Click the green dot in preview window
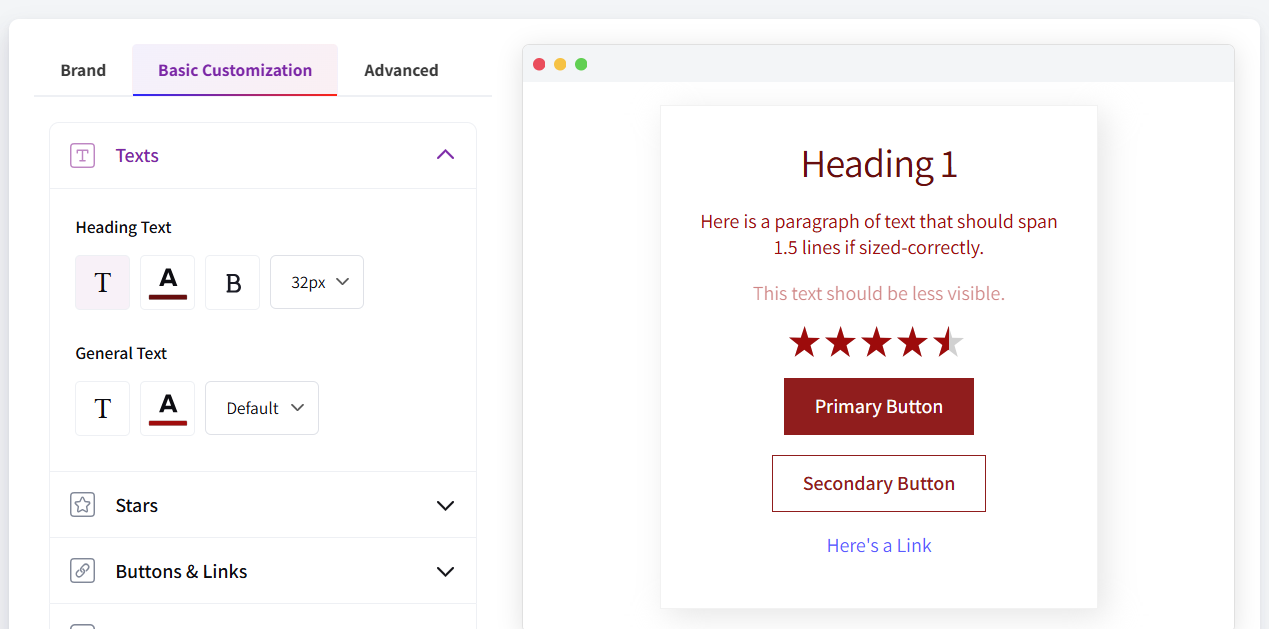Viewport: 1269px width, 629px height. (581, 64)
